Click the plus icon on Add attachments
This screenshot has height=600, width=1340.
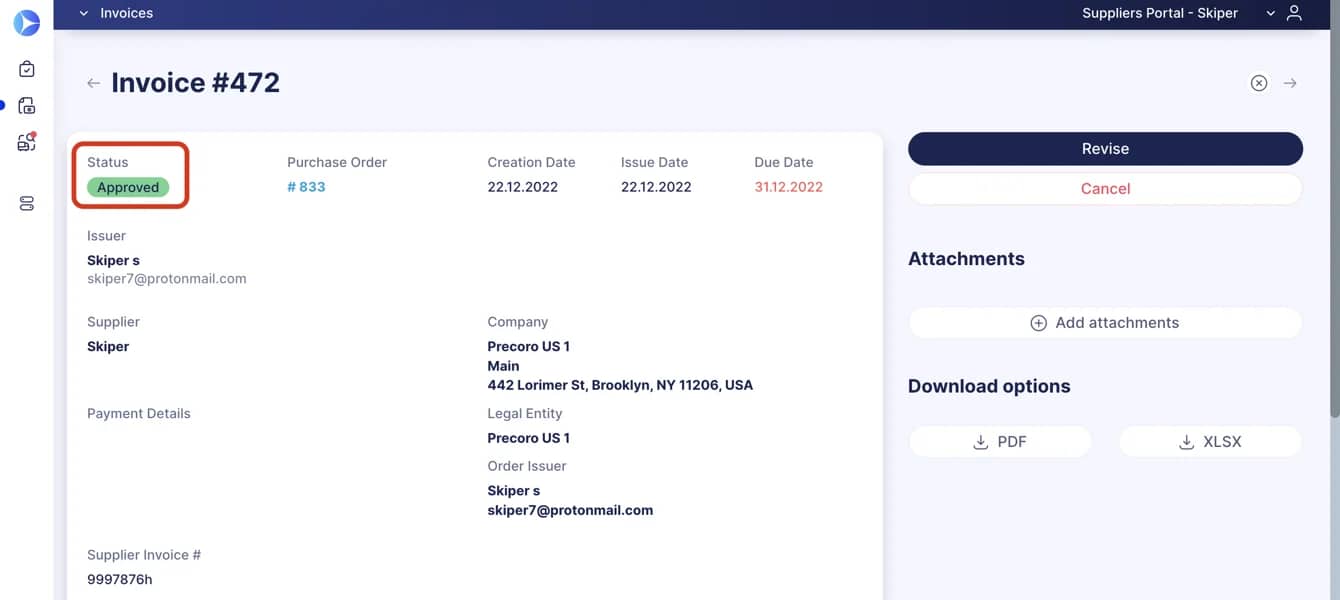point(1038,322)
